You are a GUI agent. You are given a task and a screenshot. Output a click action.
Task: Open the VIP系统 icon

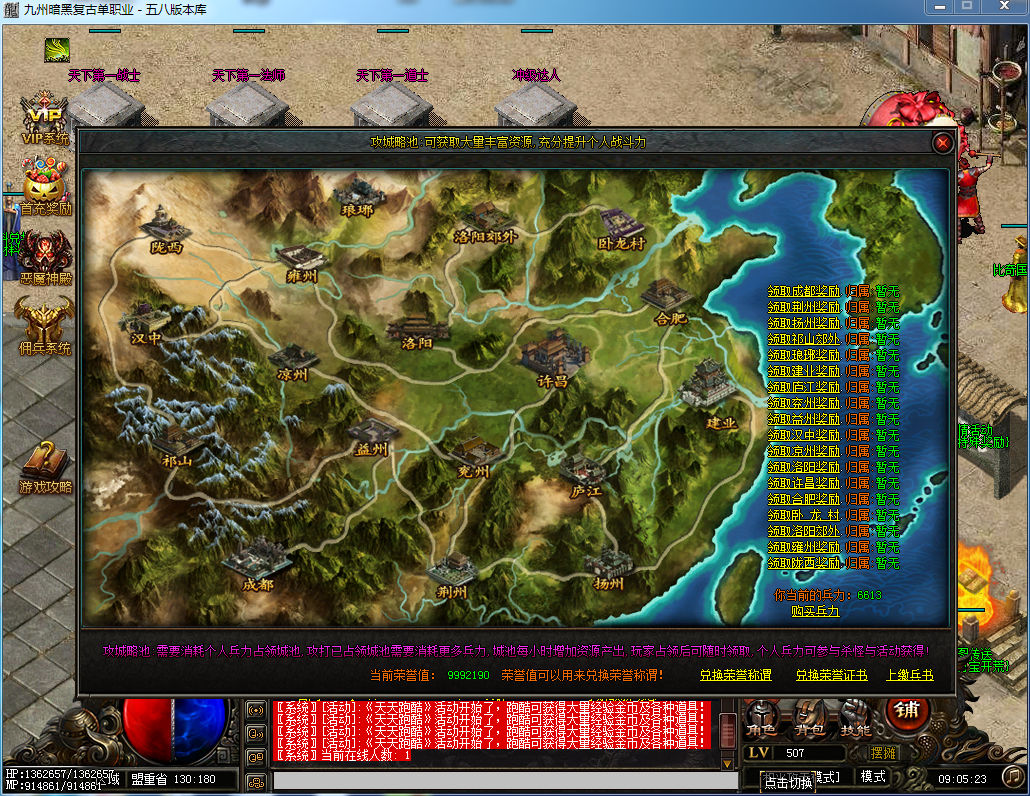[45, 117]
